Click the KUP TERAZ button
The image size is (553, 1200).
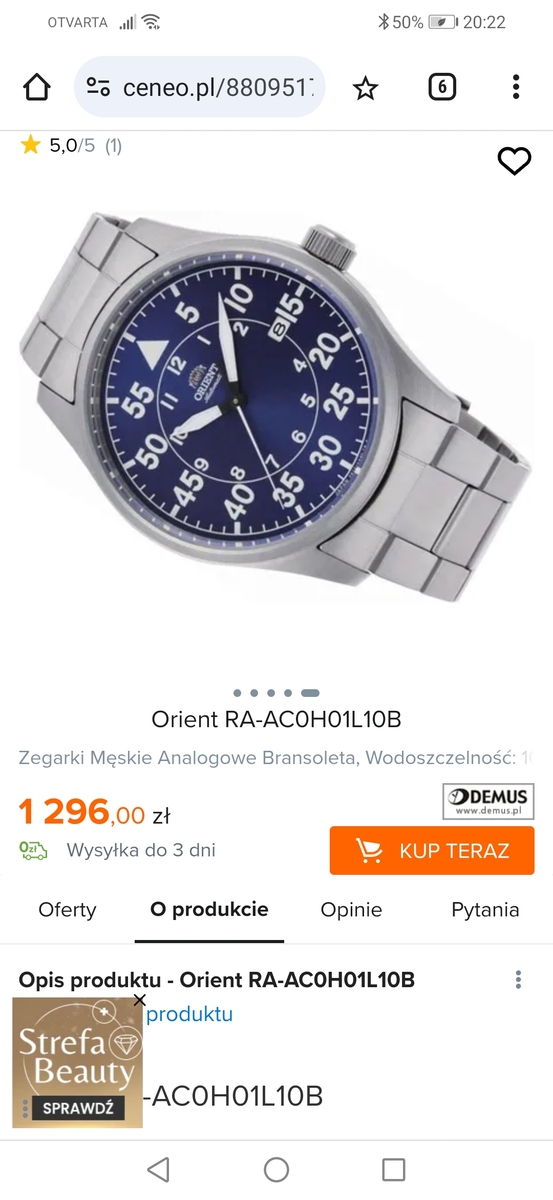432,851
